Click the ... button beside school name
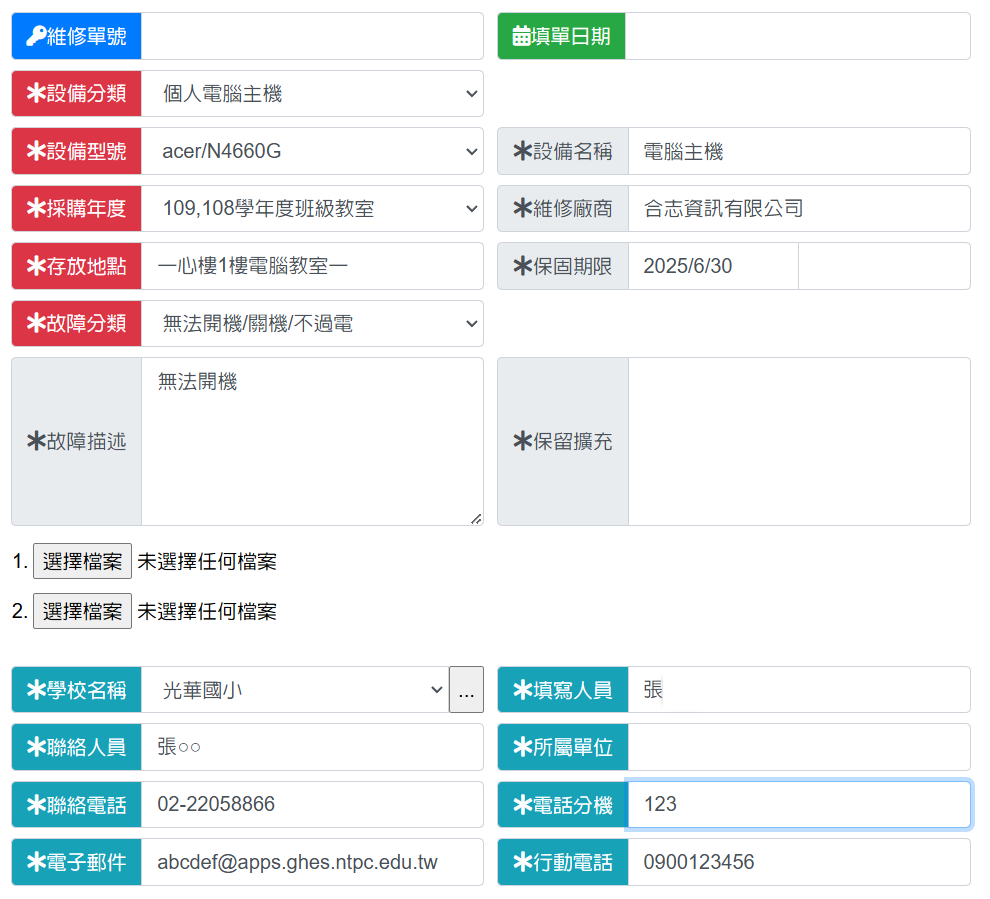990x899 pixels. coord(466,689)
